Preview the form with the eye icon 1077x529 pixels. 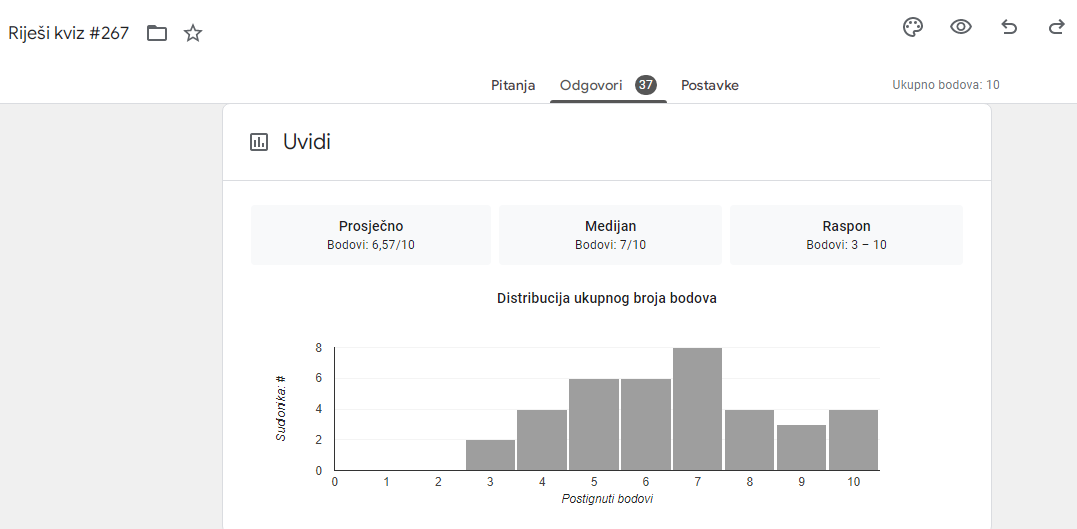[x=960, y=27]
